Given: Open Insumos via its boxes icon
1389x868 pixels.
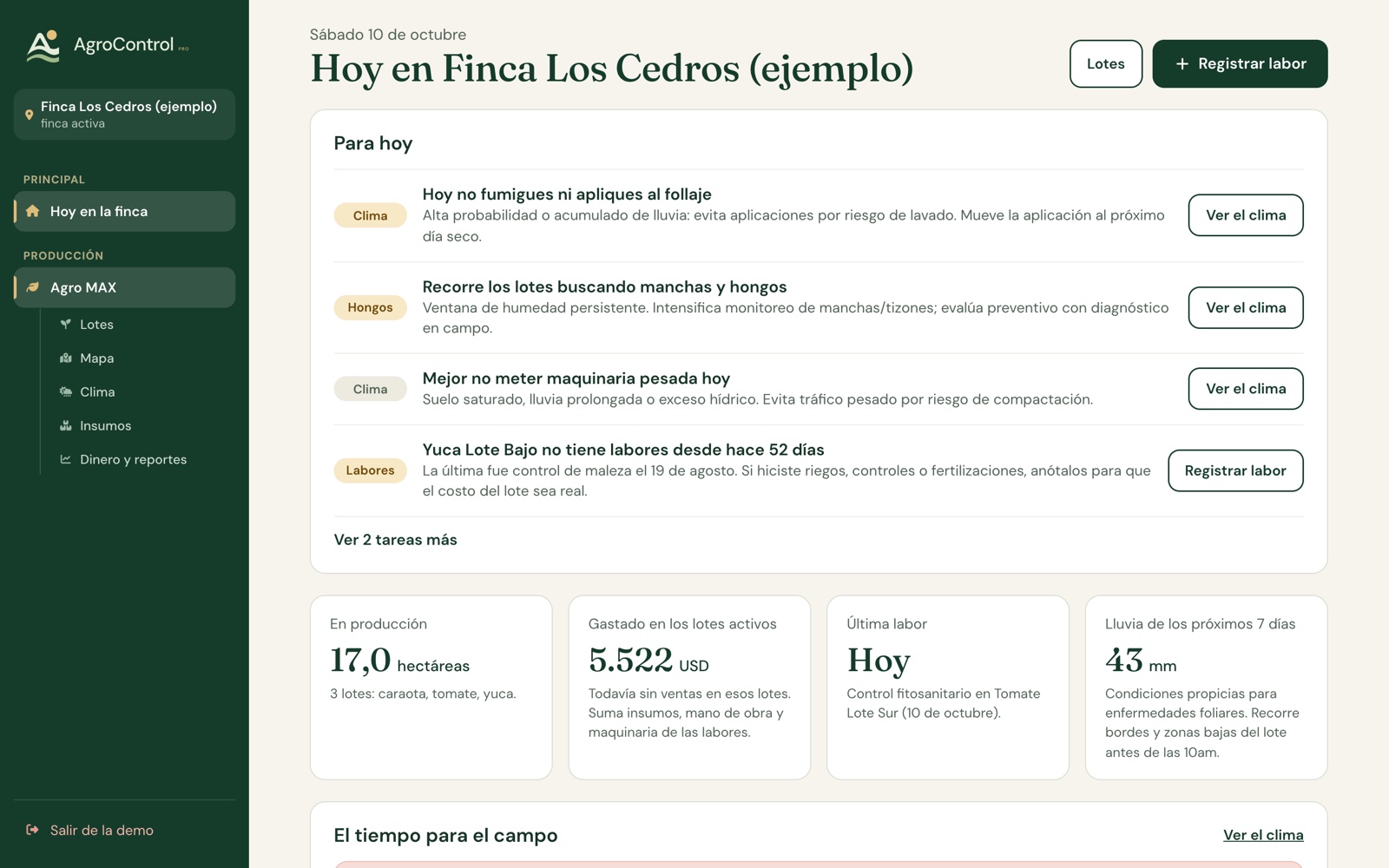Looking at the screenshot, I should click(65, 425).
